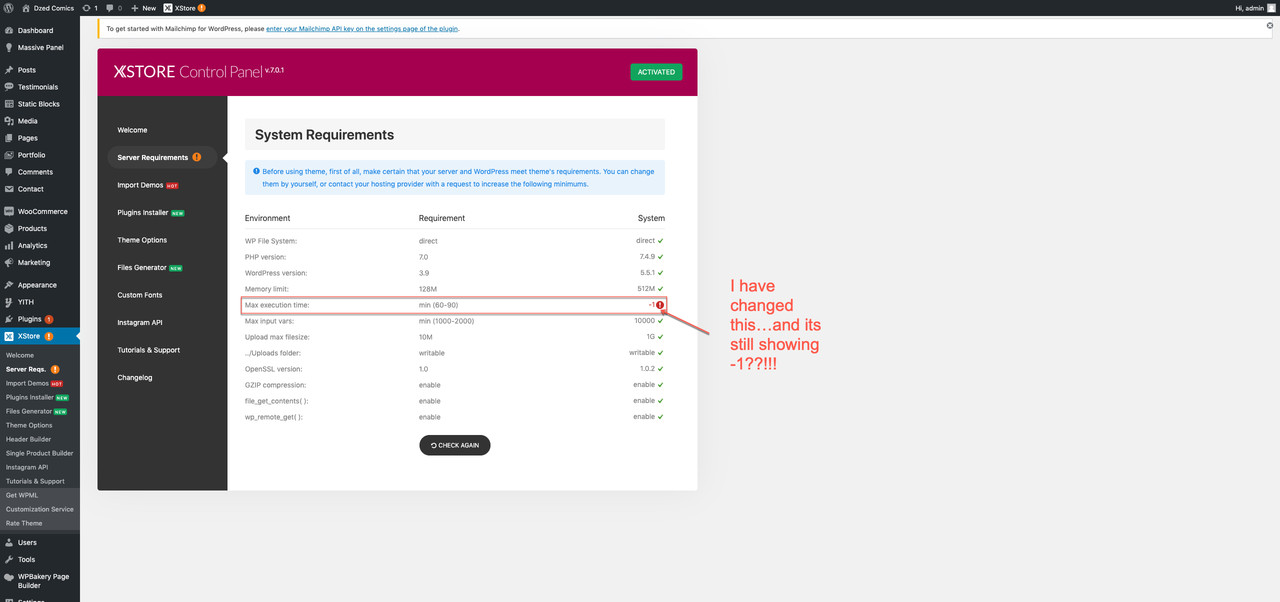Follow the enter your Mailchimp API key link
The height and width of the screenshot is (602, 1280).
[x=361, y=29]
